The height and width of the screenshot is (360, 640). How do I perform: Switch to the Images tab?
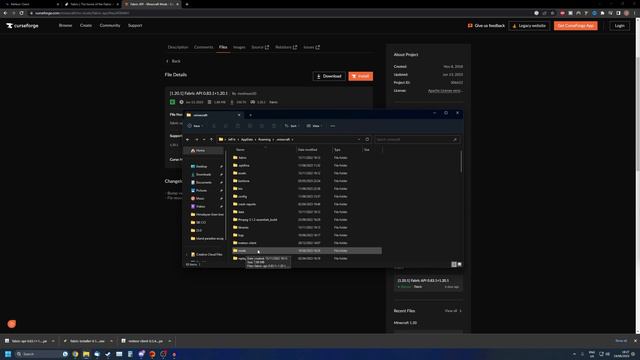pos(239,47)
